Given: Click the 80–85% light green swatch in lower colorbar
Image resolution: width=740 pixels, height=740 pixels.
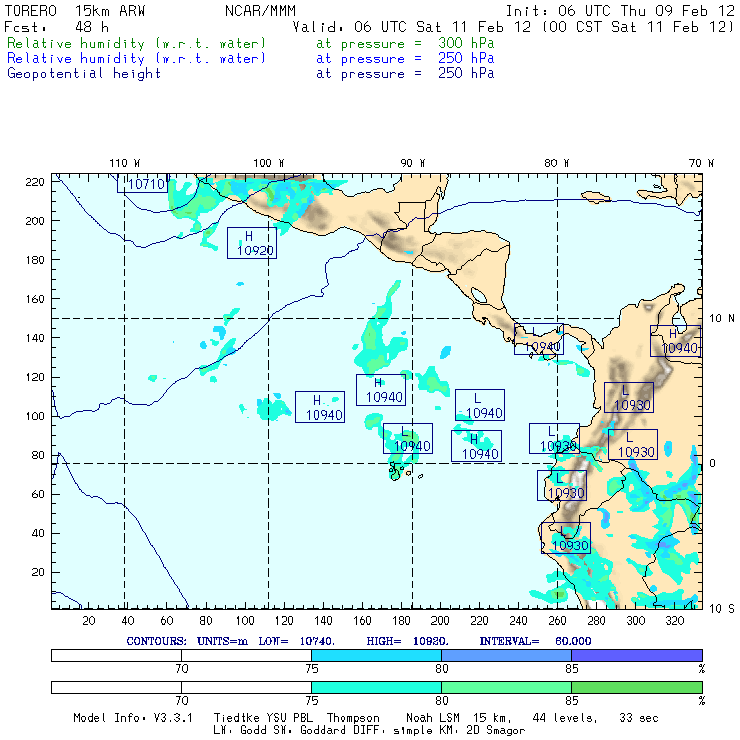Looking at the screenshot, I should coord(506,687).
